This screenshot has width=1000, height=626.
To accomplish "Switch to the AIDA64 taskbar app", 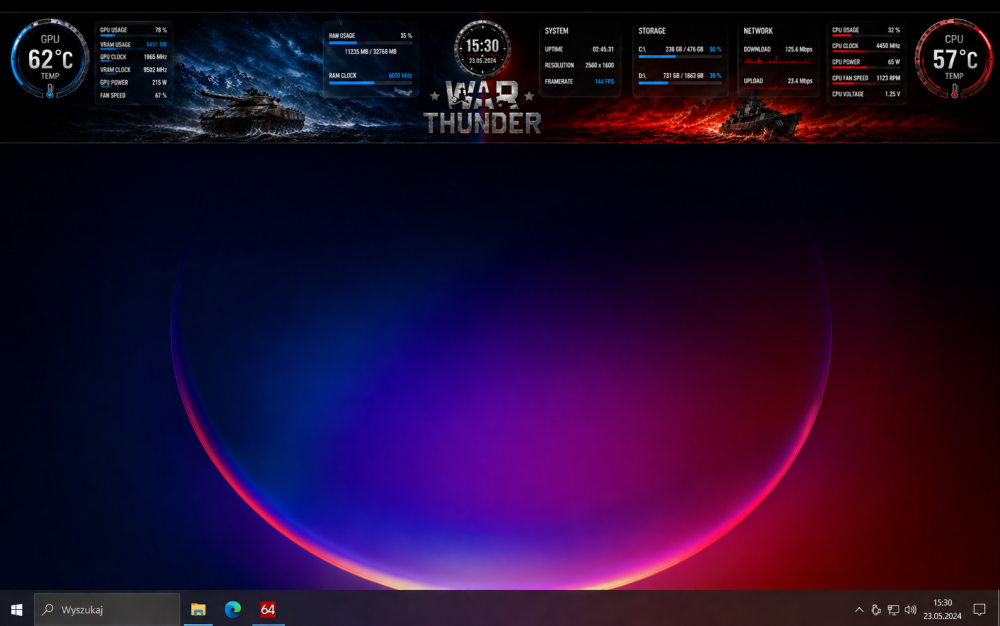I will click(x=267, y=609).
